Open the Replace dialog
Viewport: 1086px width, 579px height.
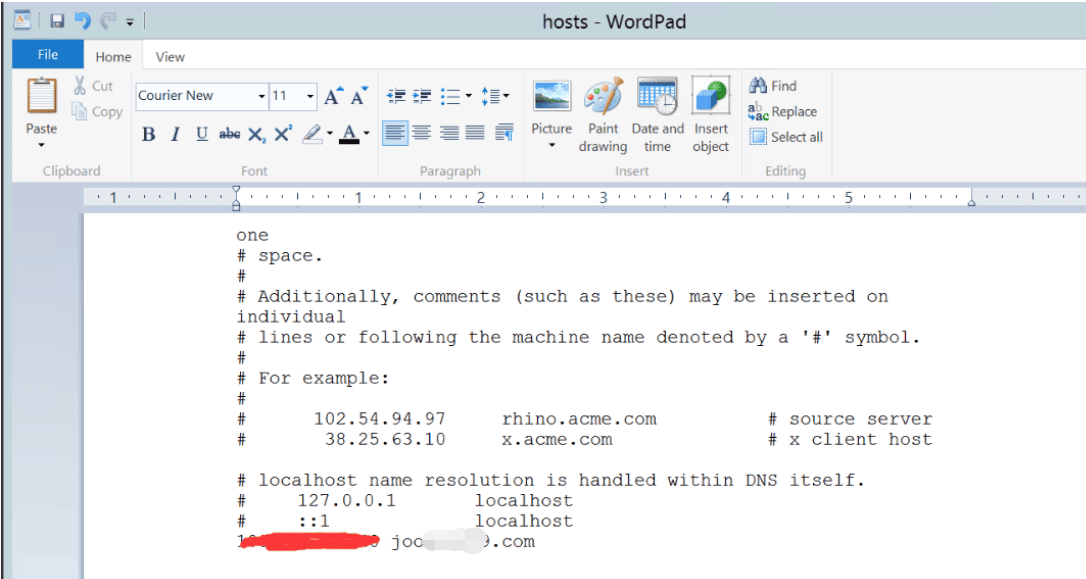[783, 112]
